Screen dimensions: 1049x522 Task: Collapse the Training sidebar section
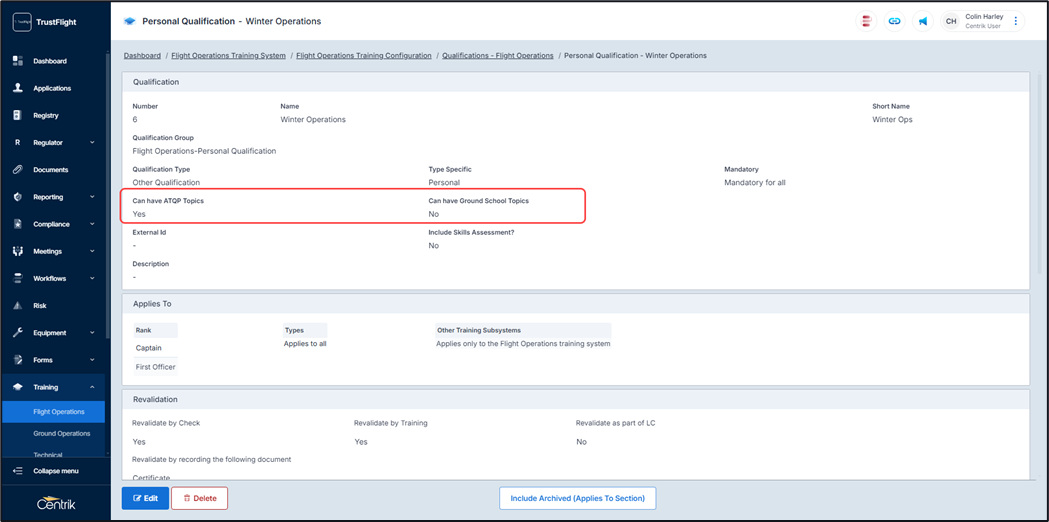click(x=92, y=387)
